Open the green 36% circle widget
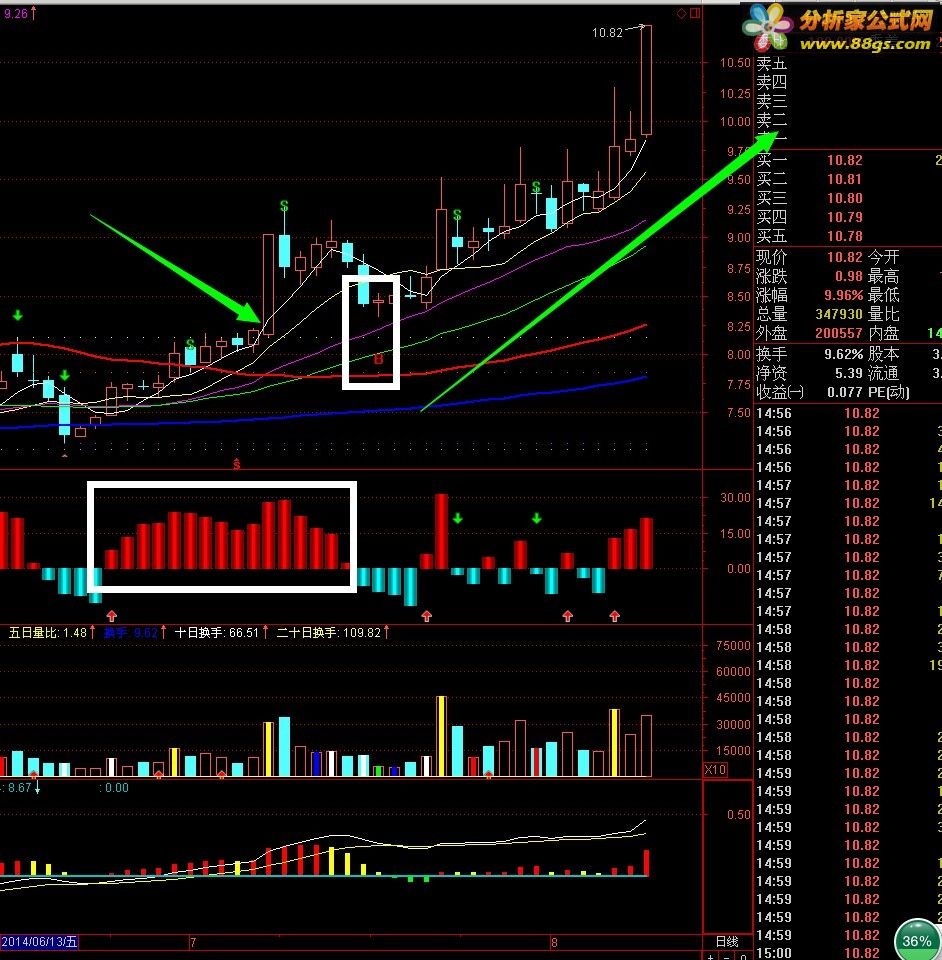Screen dimensions: 942x960 (x=917, y=939)
